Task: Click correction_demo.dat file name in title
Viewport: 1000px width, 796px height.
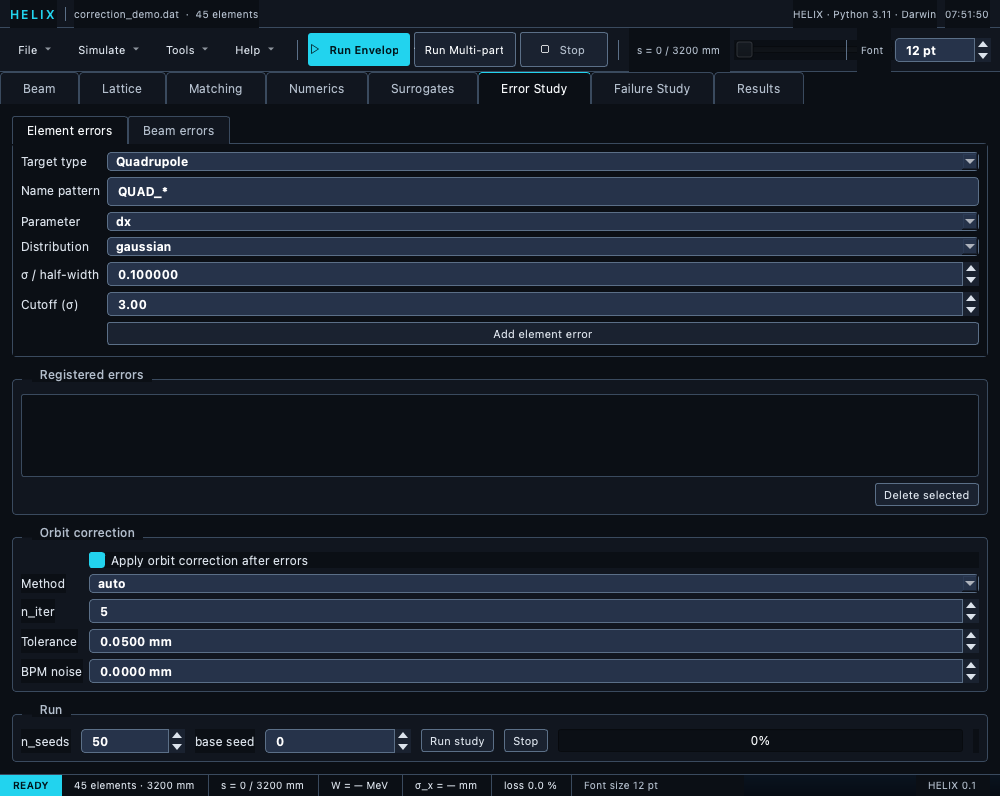Action: coord(126,14)
